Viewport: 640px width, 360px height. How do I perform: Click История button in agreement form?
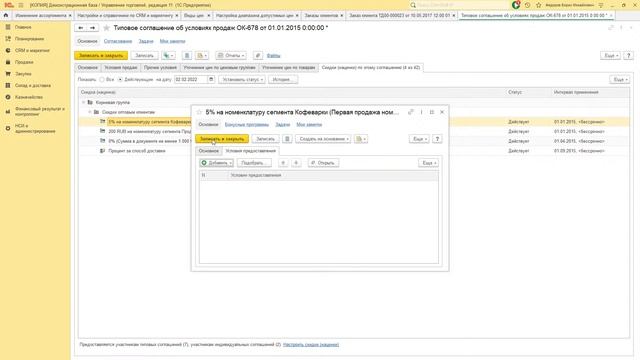coord(282,79)
